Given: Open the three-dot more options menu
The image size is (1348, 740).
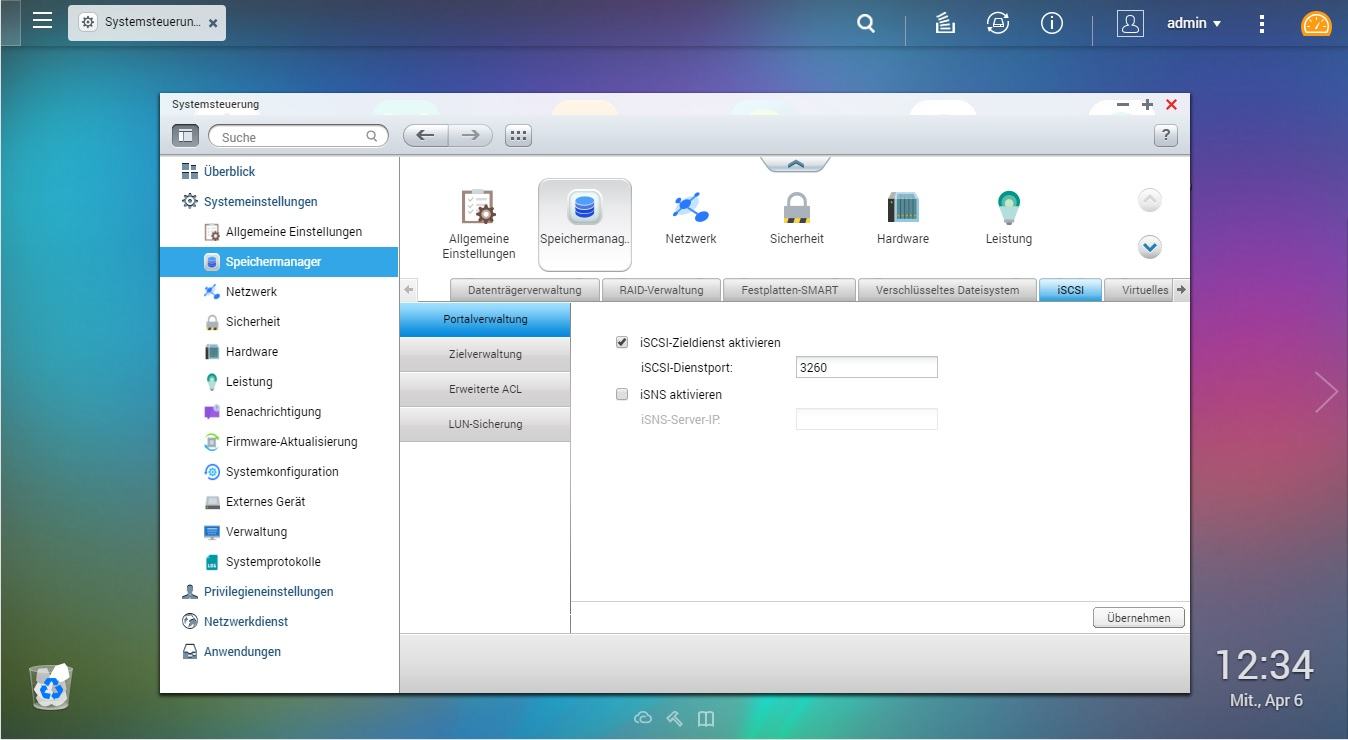Looking at the screenshot, I should point(1262,23).
